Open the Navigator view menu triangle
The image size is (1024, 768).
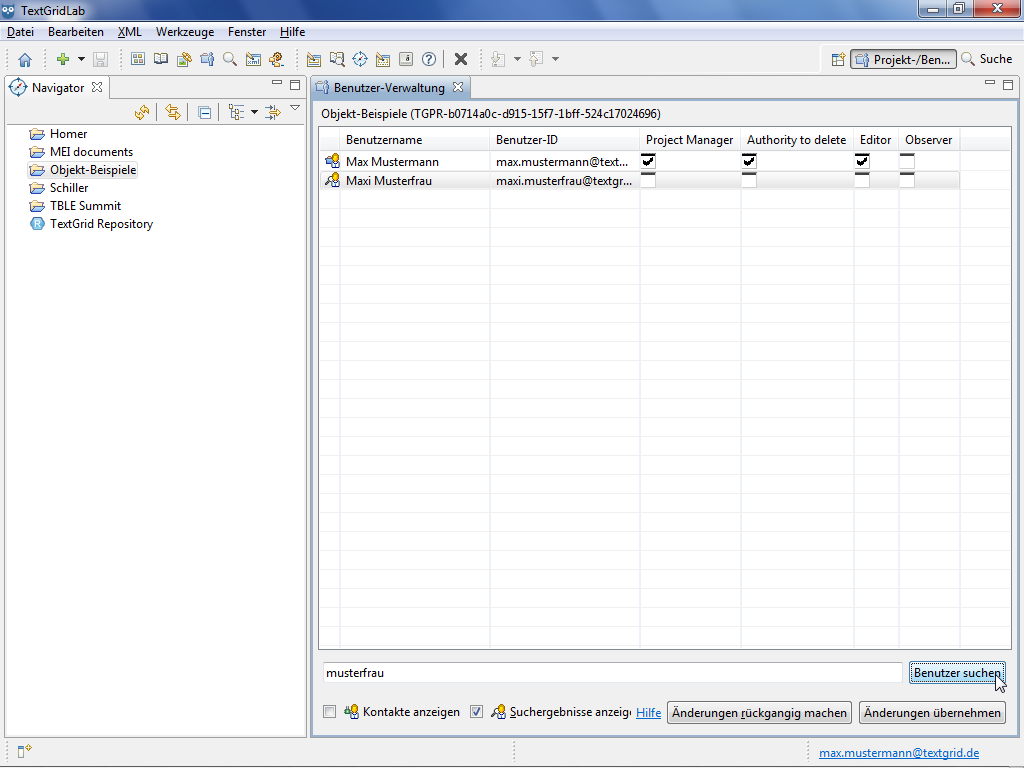[x=295, y=108]
